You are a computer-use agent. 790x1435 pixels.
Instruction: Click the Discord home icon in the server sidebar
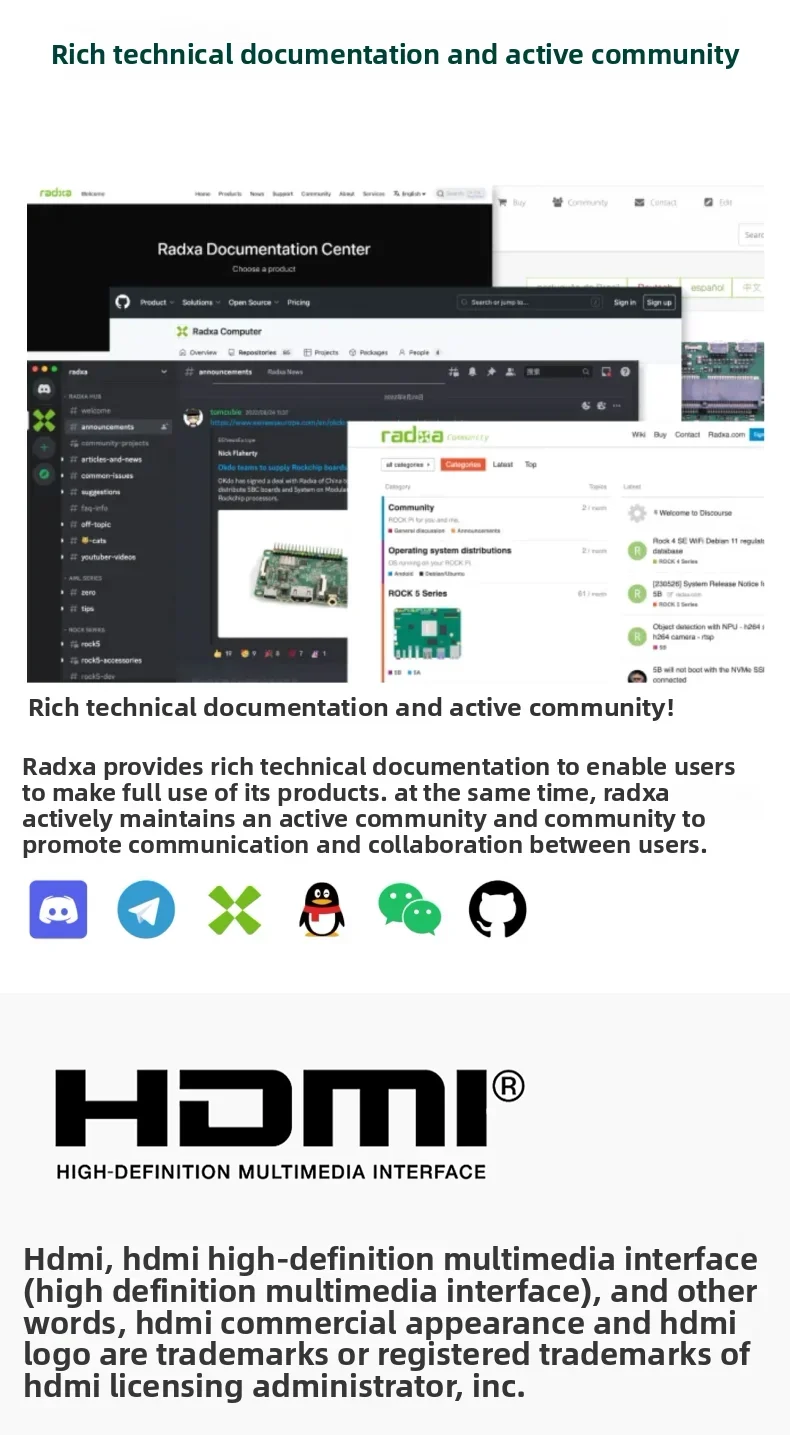coord(44,390)
